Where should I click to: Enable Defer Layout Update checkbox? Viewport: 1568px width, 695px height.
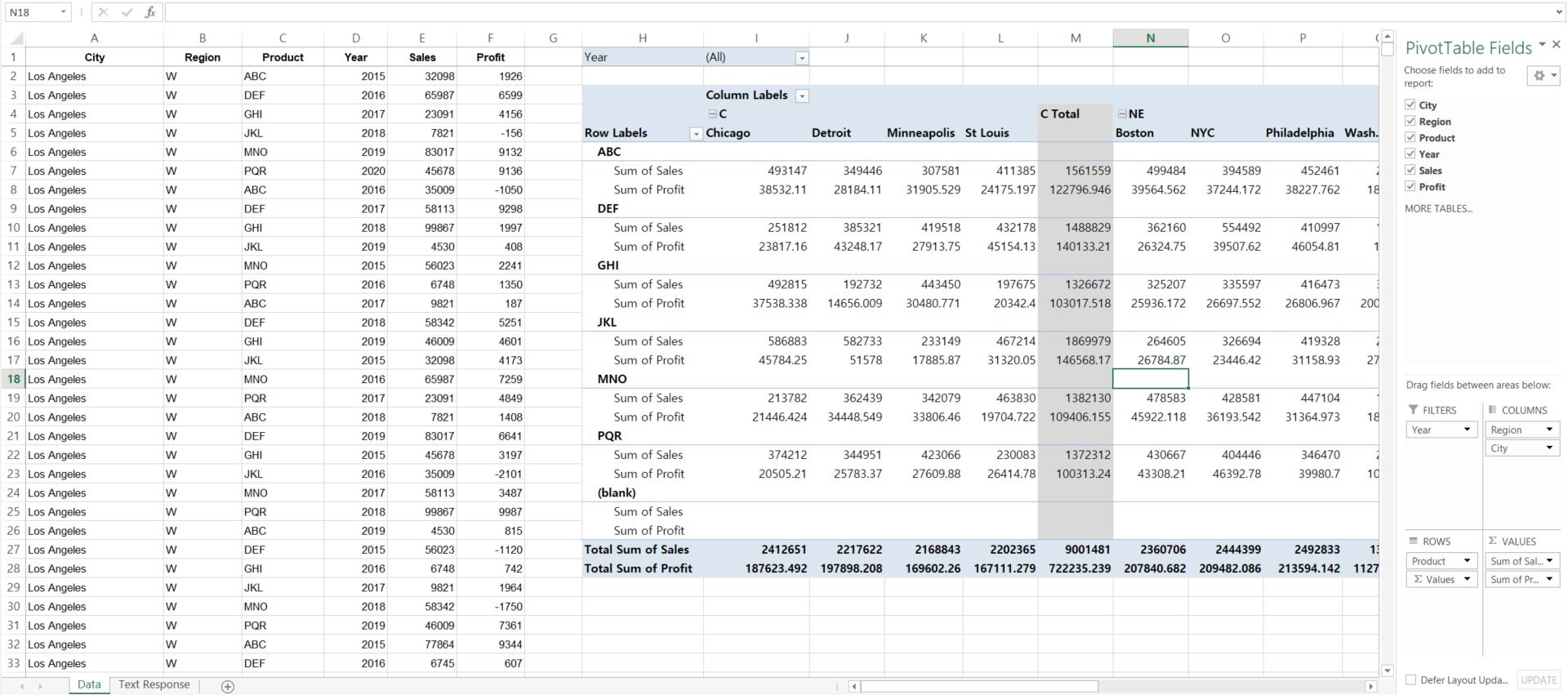[x=1410, y=679]
